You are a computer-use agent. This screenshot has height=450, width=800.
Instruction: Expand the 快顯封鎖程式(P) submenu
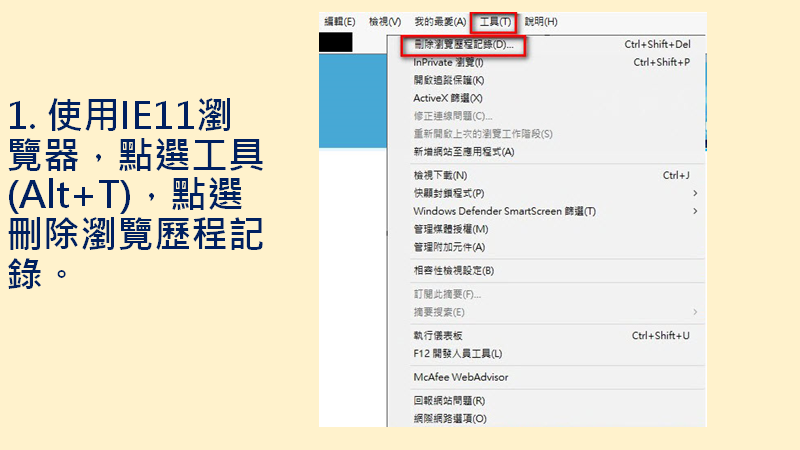click(x=448, y=193)
